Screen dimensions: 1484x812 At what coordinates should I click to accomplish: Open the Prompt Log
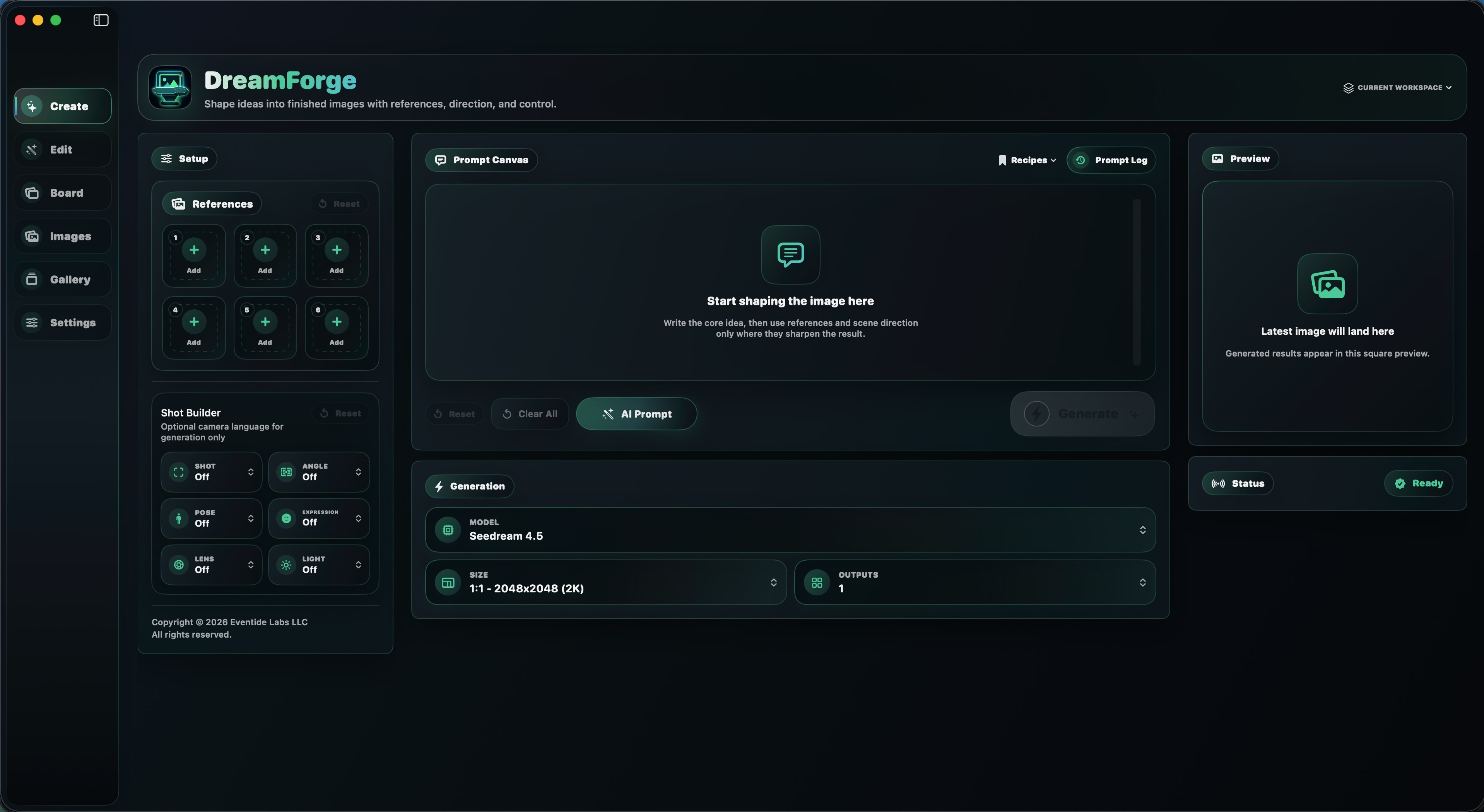click(1111, 160)
